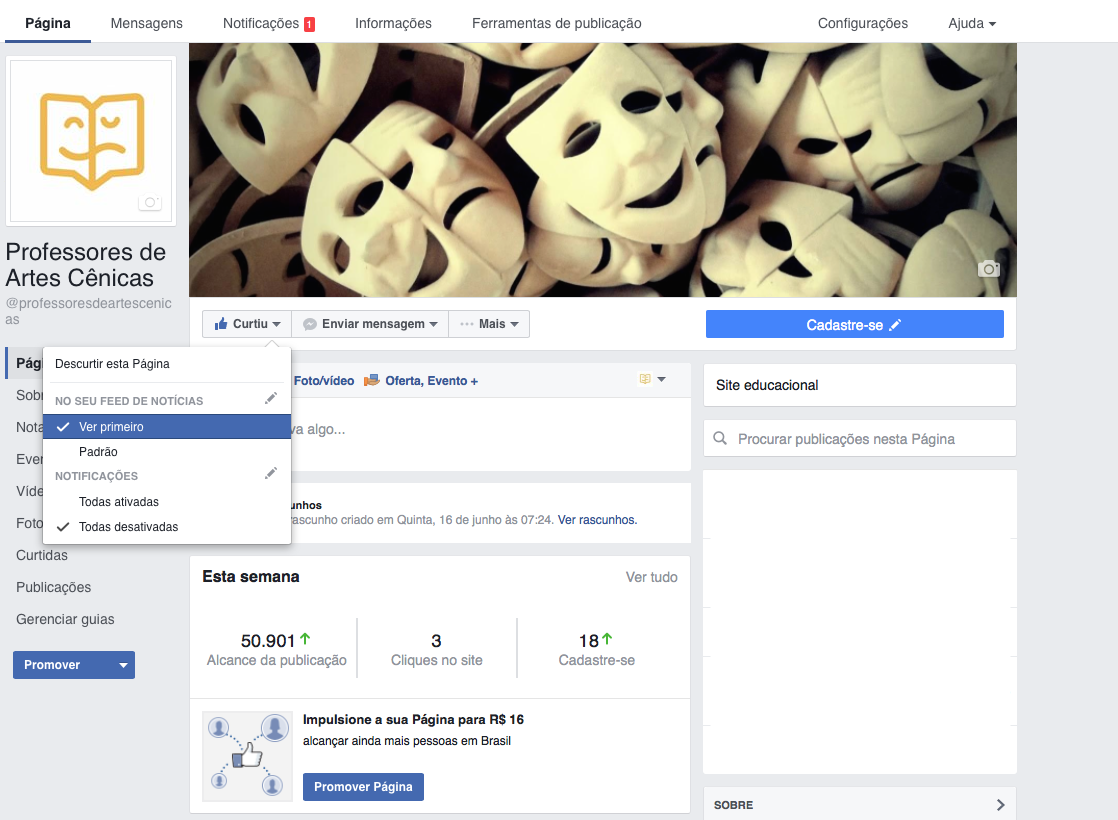Open the Promover dropdown arrow
The height and width of the screenshot is (820, 1118).
(123, 665)
